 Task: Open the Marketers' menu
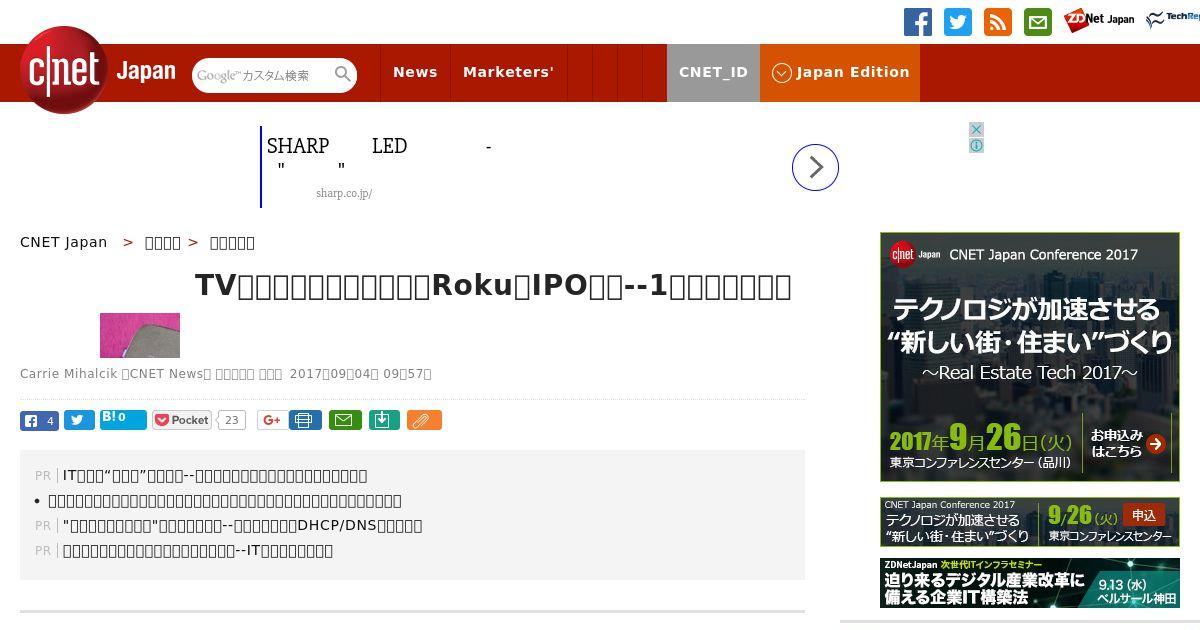508,72
